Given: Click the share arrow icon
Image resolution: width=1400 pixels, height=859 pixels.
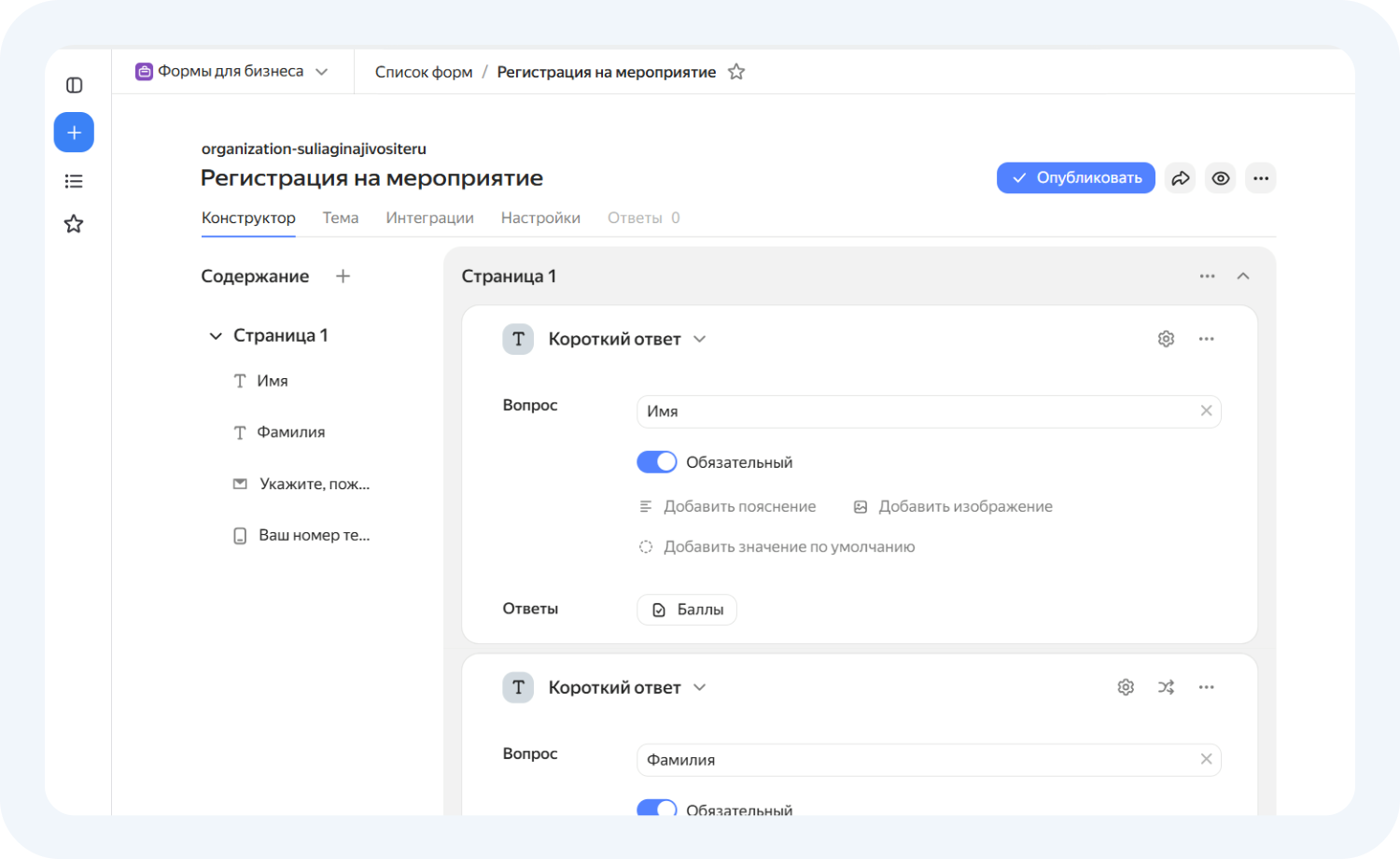Looking at the screenshot, I should click(x=1181, y=178).
